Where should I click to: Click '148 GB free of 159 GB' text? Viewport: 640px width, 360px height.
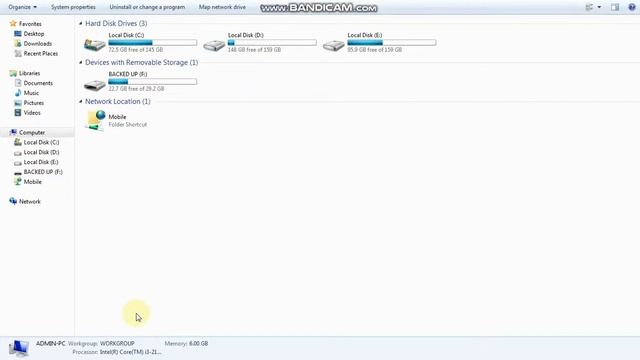(254, 49)
